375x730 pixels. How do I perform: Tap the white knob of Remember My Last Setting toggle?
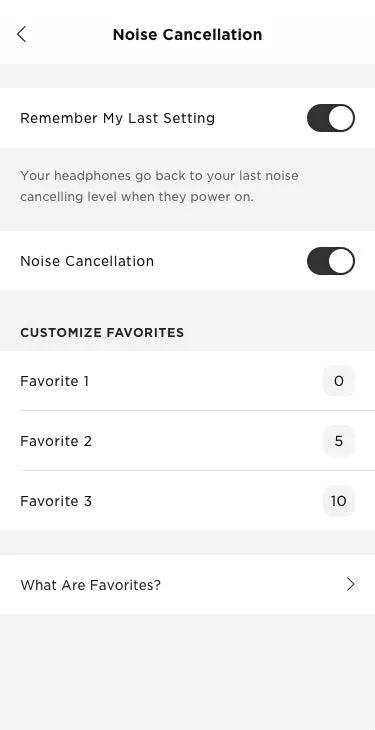pyautogui.click(x=341, y=118)
